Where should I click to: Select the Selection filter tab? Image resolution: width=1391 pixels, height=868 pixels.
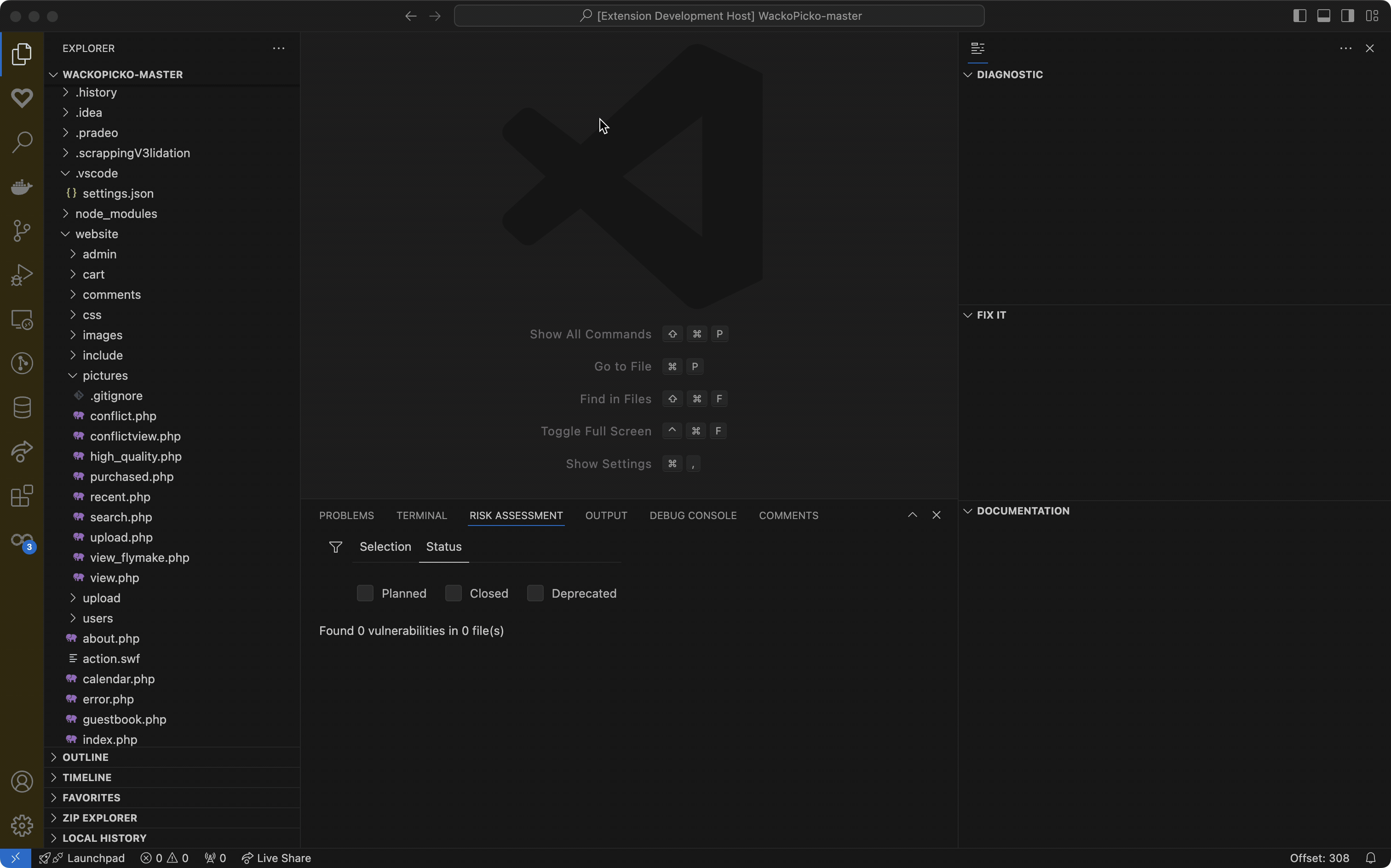click(385, 547)
